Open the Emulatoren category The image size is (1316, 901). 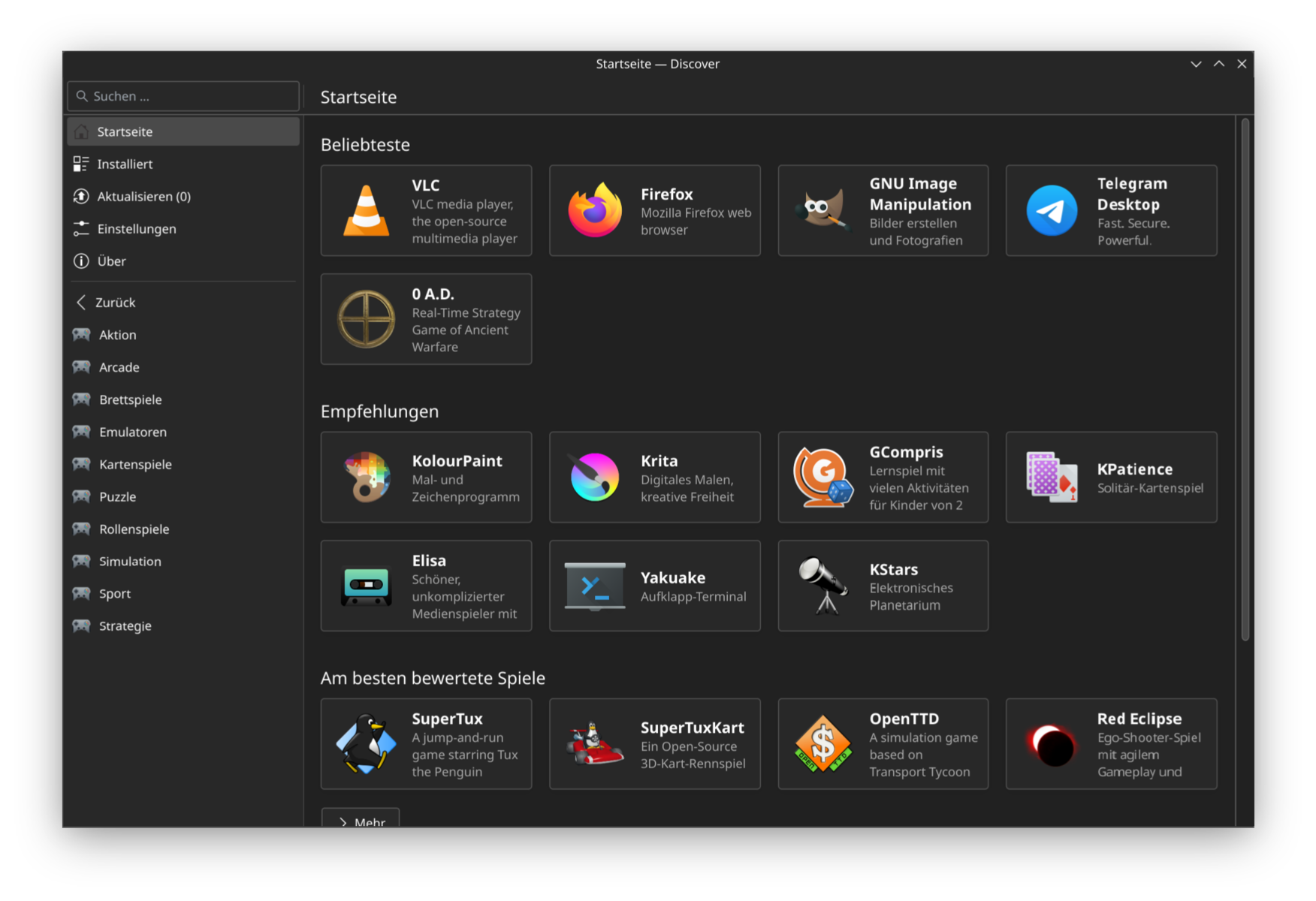tap(183, 432)
